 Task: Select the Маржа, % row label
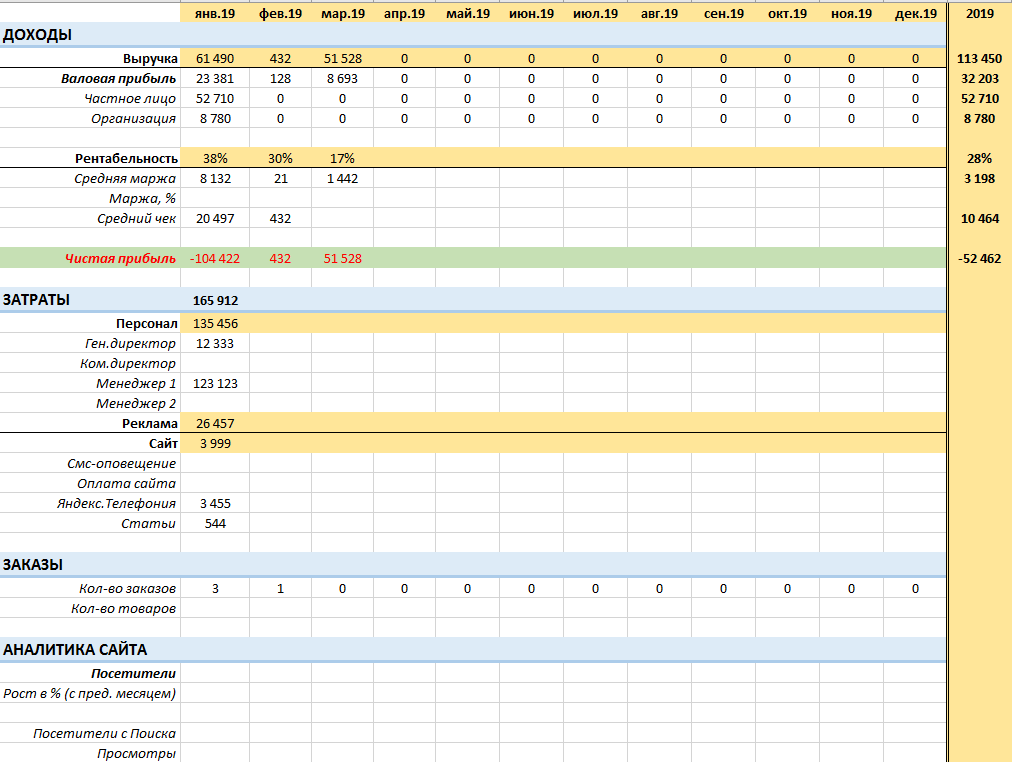[x=143, y=199]
